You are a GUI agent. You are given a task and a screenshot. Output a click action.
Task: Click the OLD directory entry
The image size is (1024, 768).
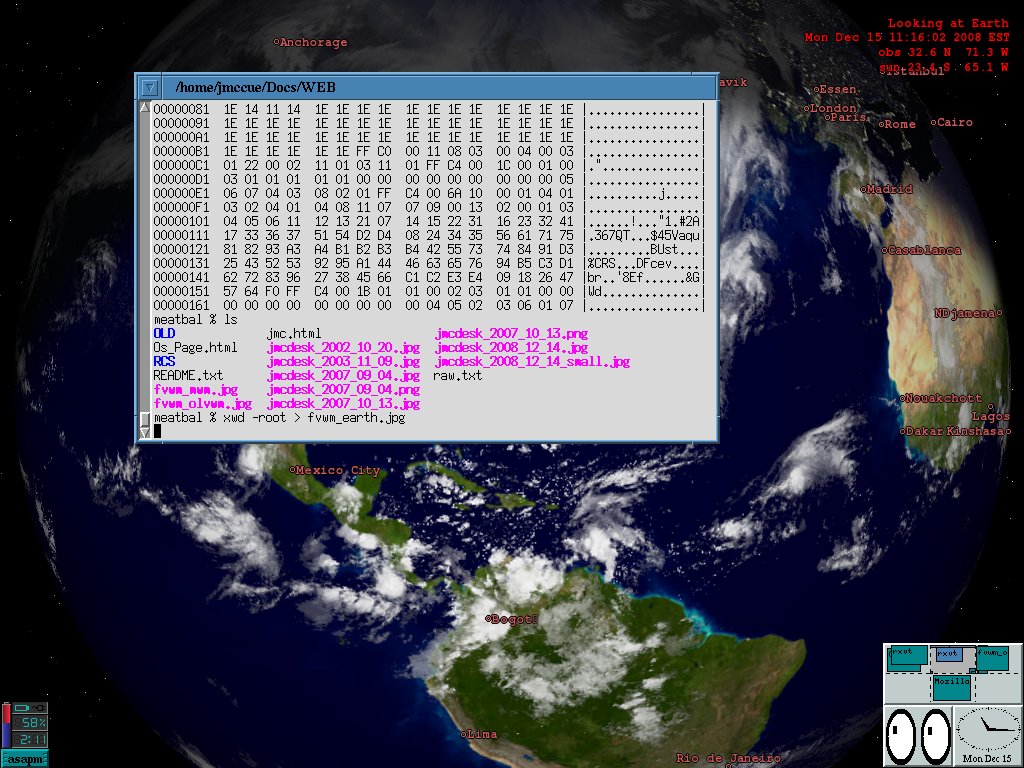point(164,333)
